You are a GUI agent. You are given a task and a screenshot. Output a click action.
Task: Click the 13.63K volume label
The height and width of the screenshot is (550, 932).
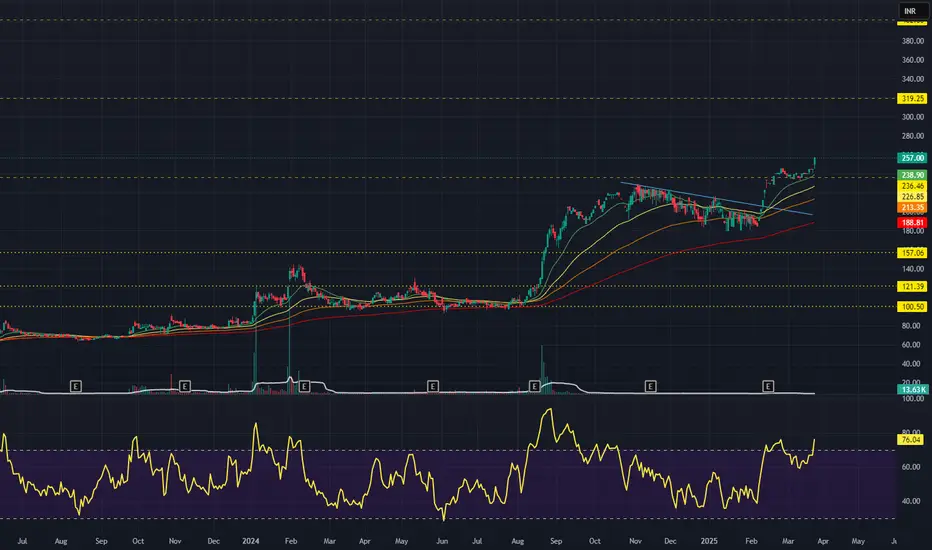pyautogui.click(x=912, y=389)
